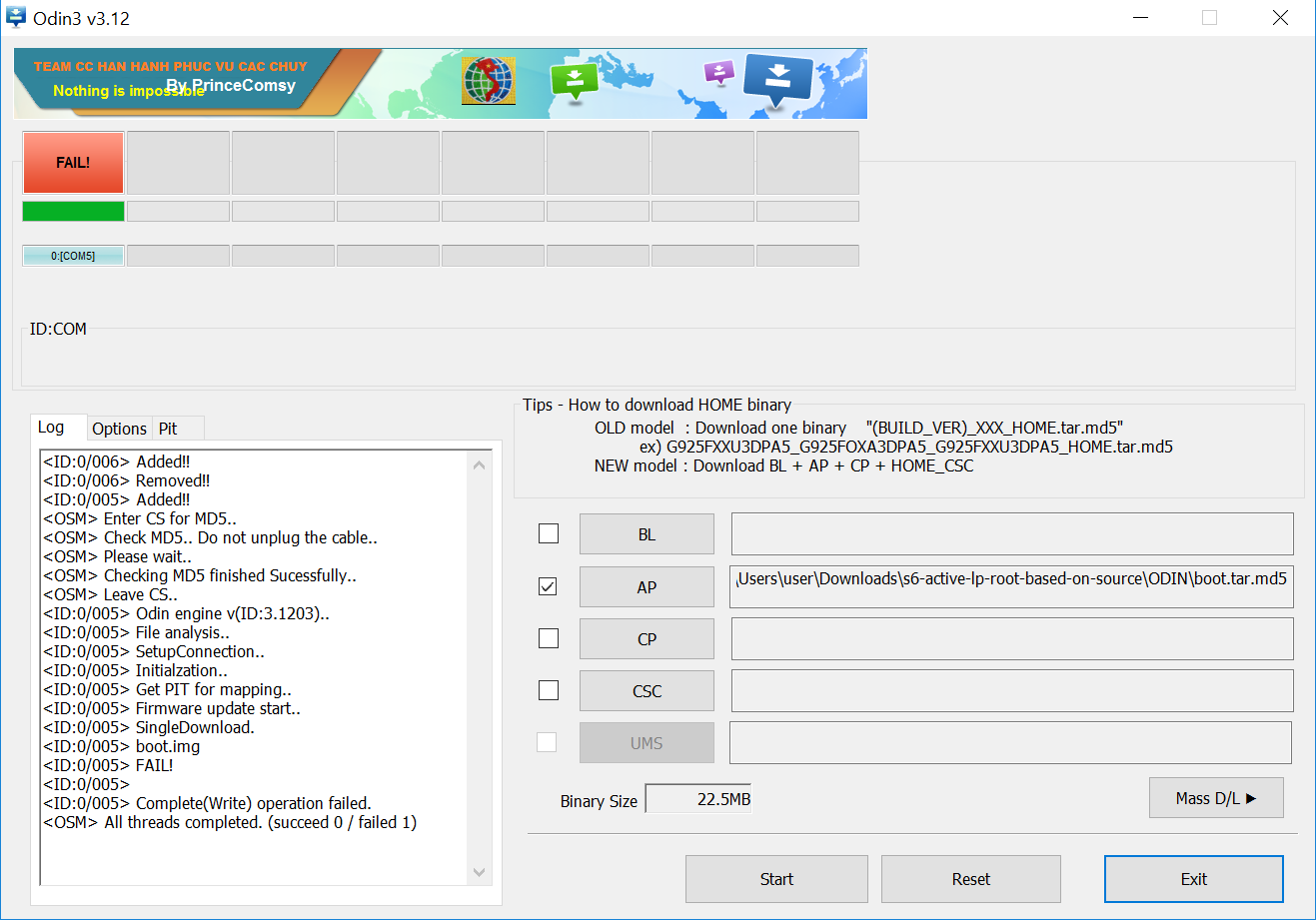Click the green progress bar under FAIL!

point(73,211)
